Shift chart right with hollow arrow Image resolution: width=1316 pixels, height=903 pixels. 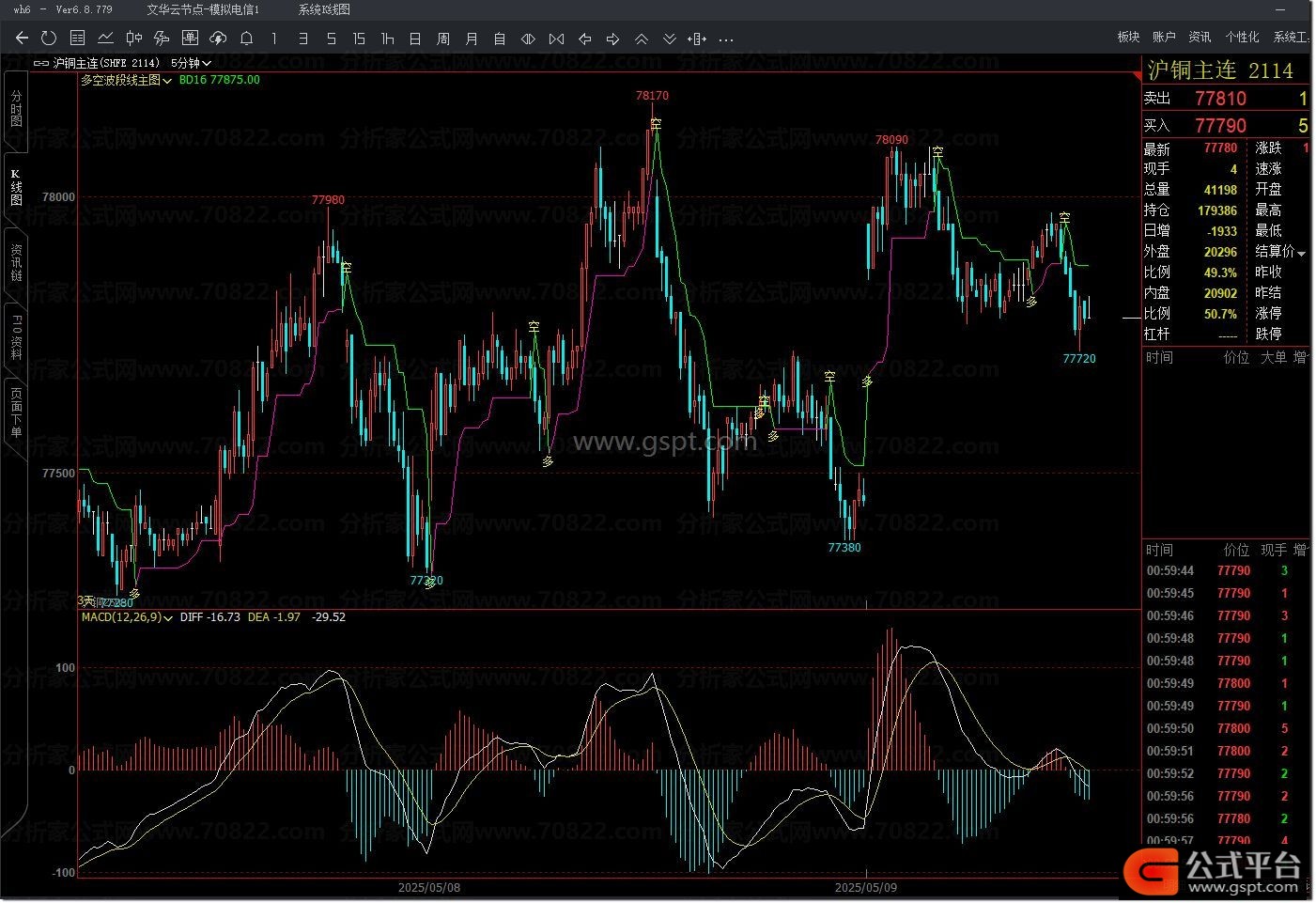612,39
